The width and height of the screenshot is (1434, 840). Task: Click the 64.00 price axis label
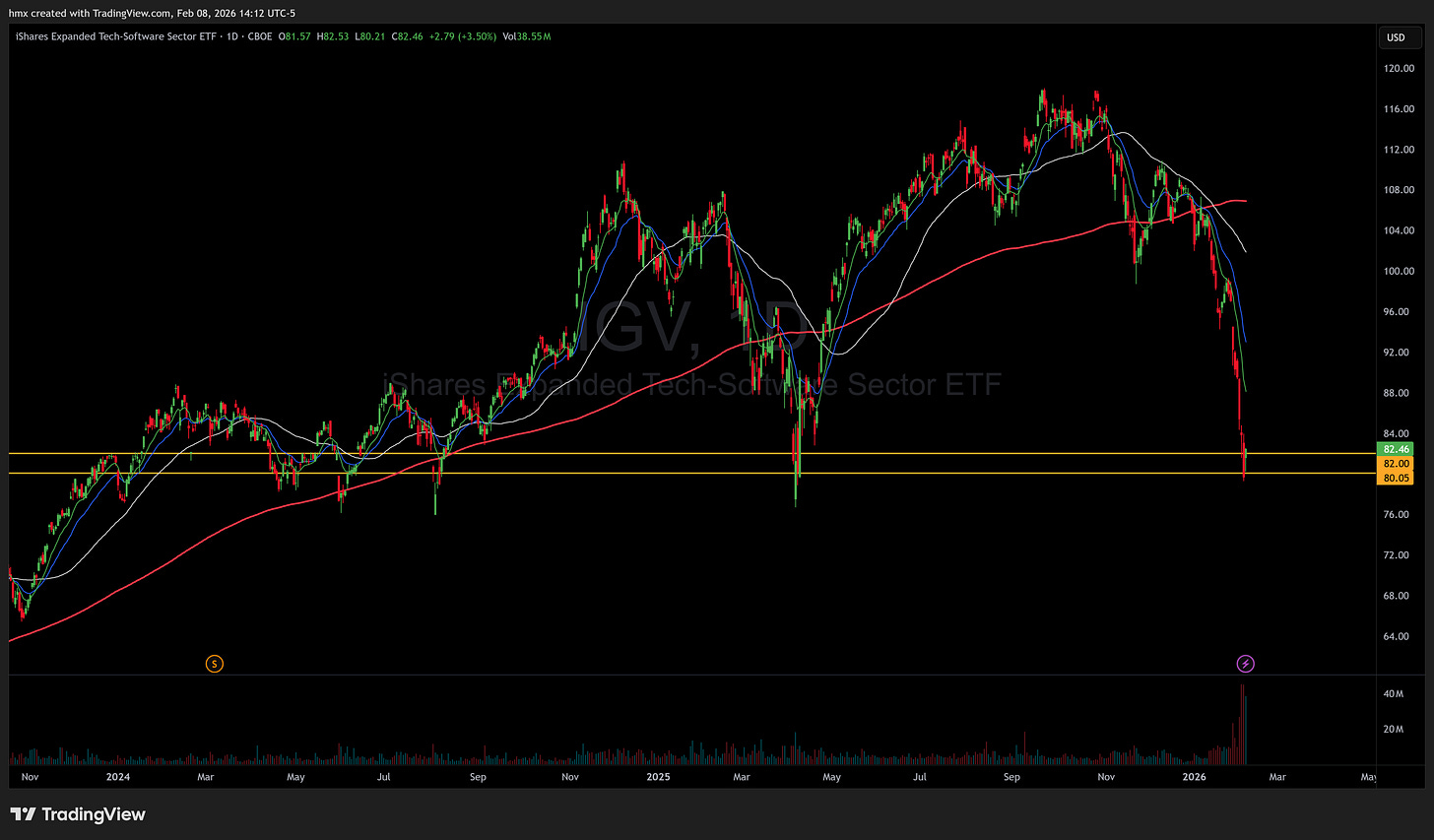point(1397,636)
